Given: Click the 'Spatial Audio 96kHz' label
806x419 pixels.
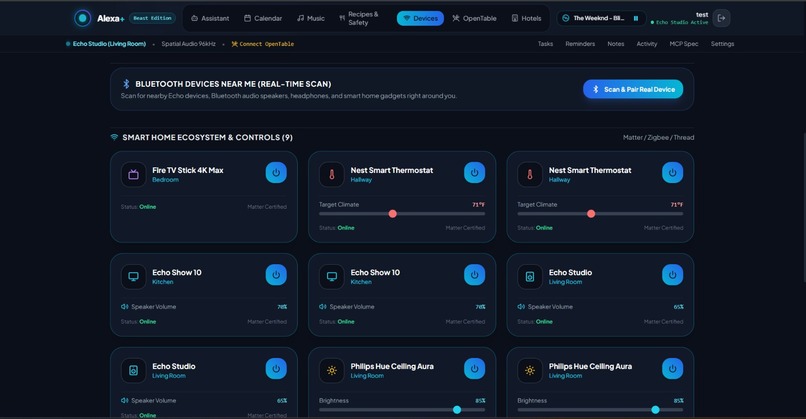Looking at the screenshot, I should [189, 44].
